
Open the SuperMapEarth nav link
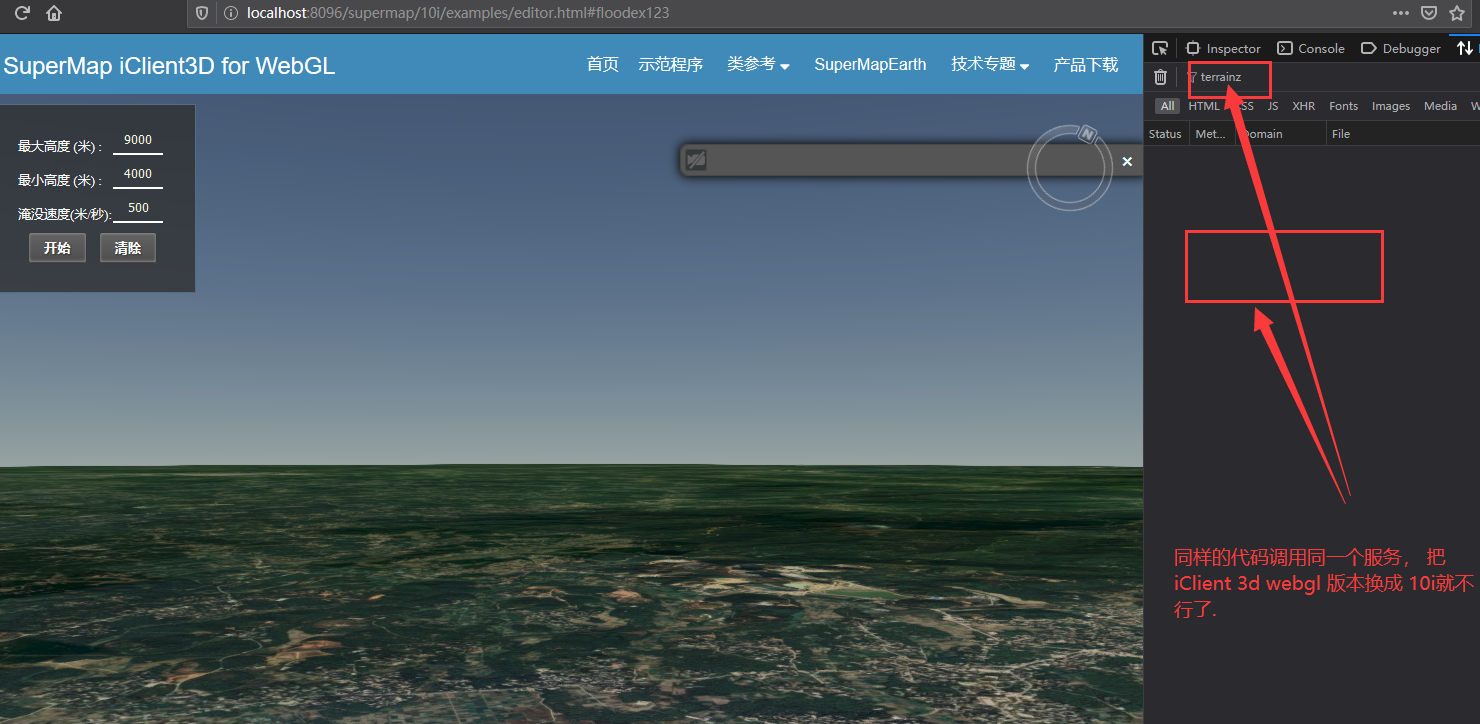[x=870, y=64]
